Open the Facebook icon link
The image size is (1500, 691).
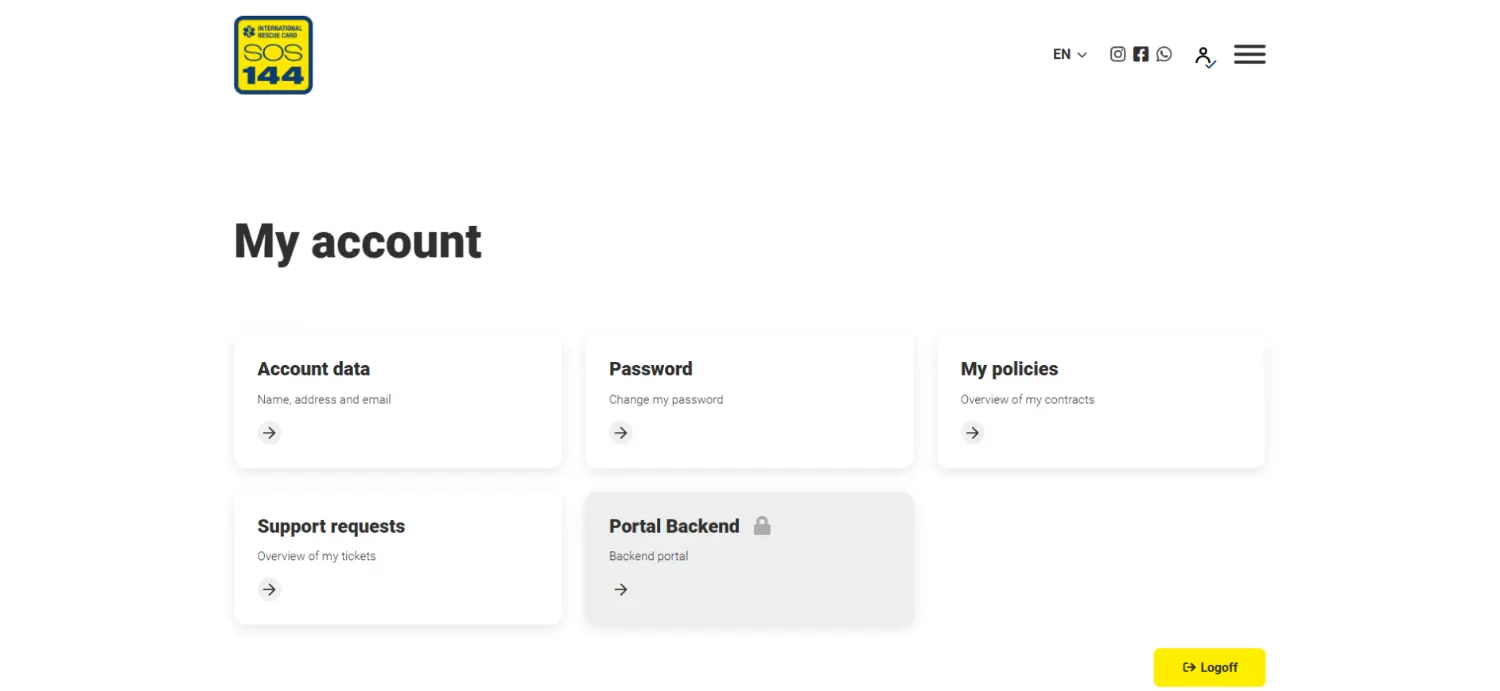[1141, 54]
